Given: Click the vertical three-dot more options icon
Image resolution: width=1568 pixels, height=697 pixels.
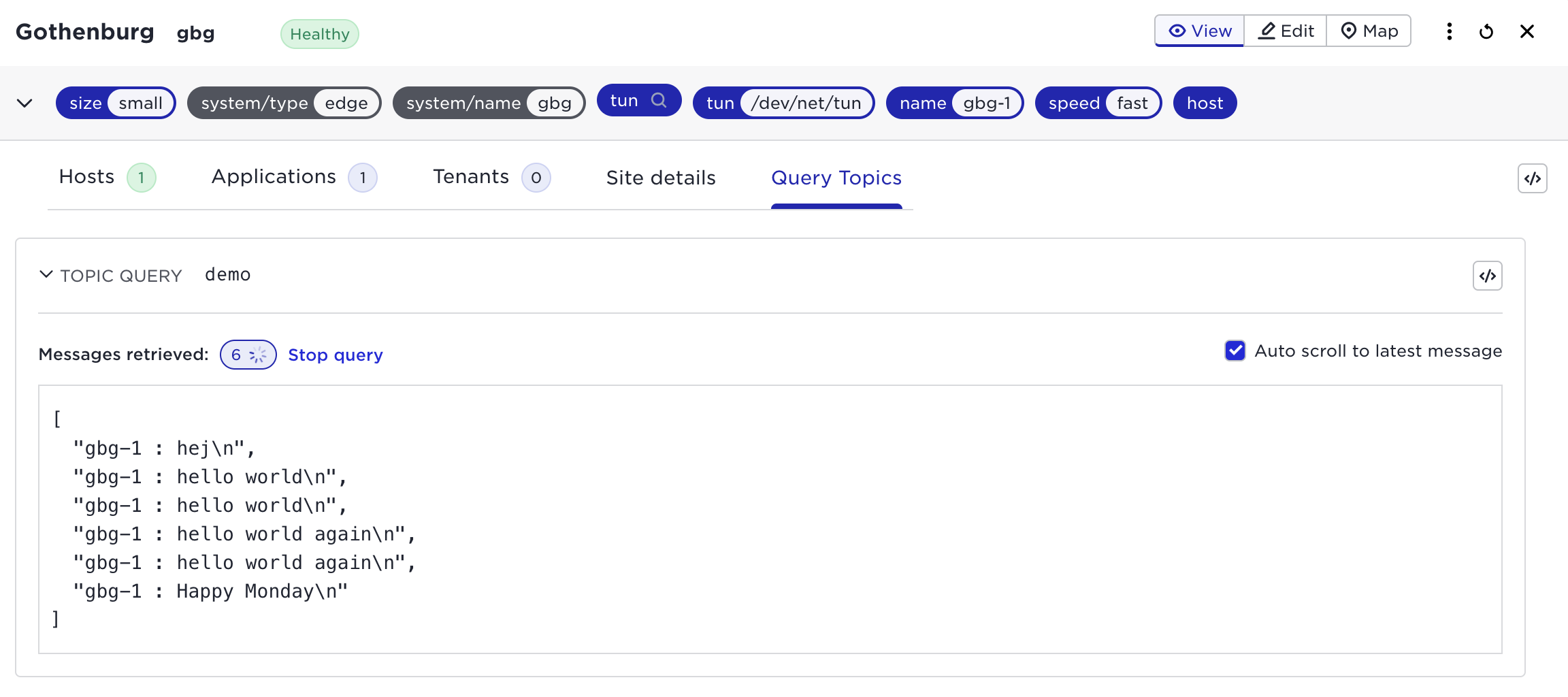Looking at the screenshot, I should (1450, 31).
